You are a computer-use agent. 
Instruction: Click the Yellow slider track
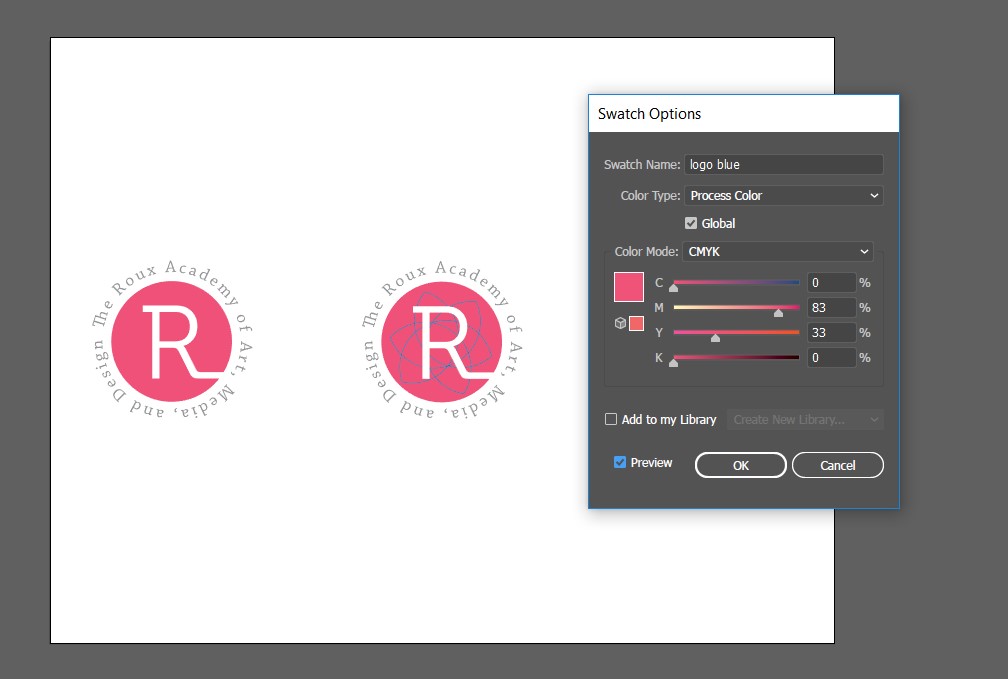point(736,332)
